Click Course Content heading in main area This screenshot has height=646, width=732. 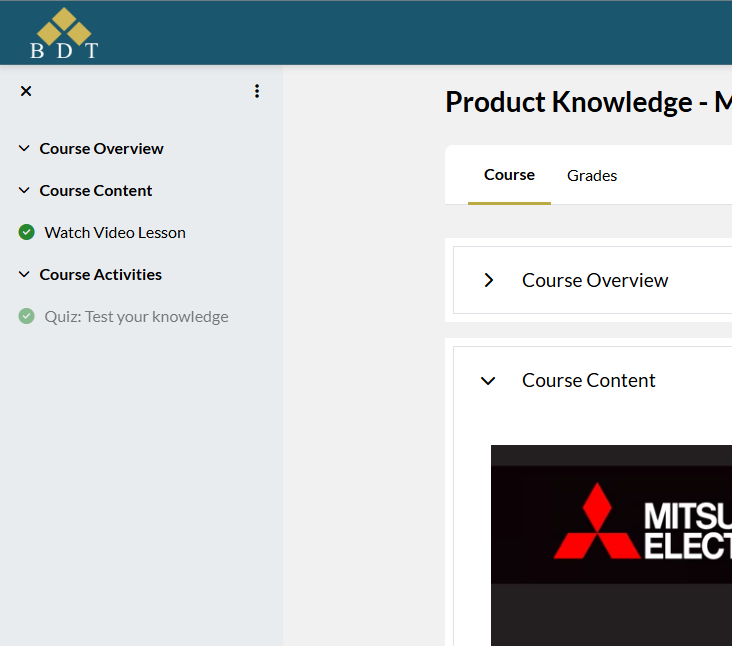(589, 380)
